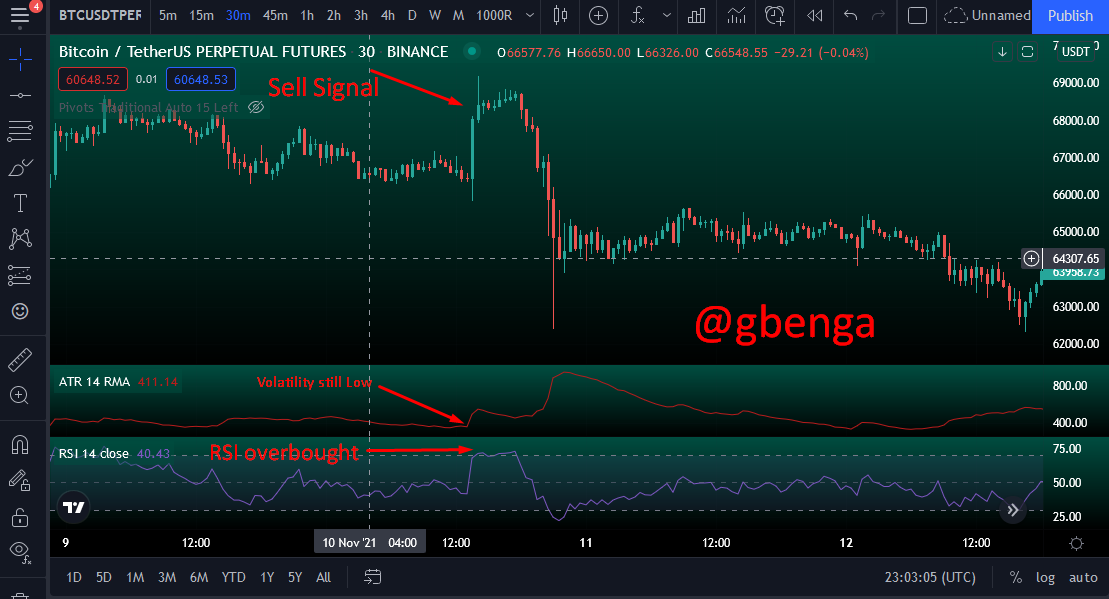Viewport: 1109px width, 599px height.
Task: Toggle stay in drawing mode
Action: [20, 481]
